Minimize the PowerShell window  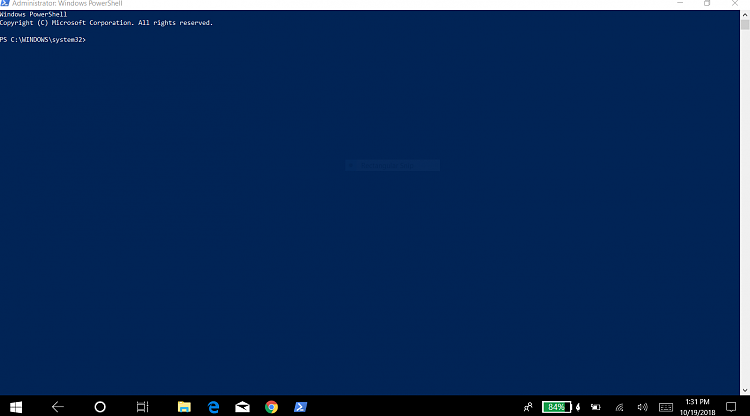coord(680,3)
